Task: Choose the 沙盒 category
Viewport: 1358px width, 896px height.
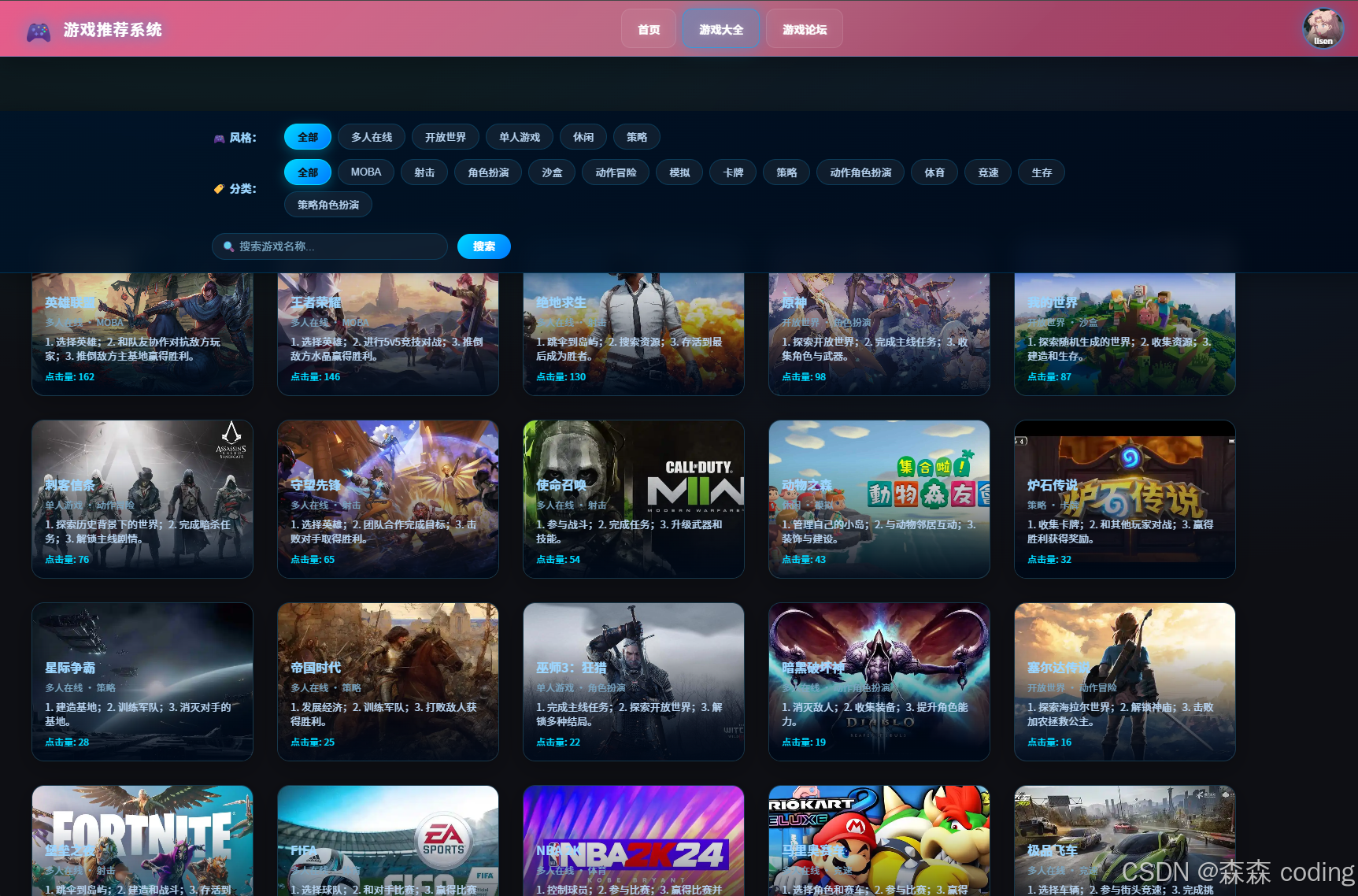Action: [552, 172]
